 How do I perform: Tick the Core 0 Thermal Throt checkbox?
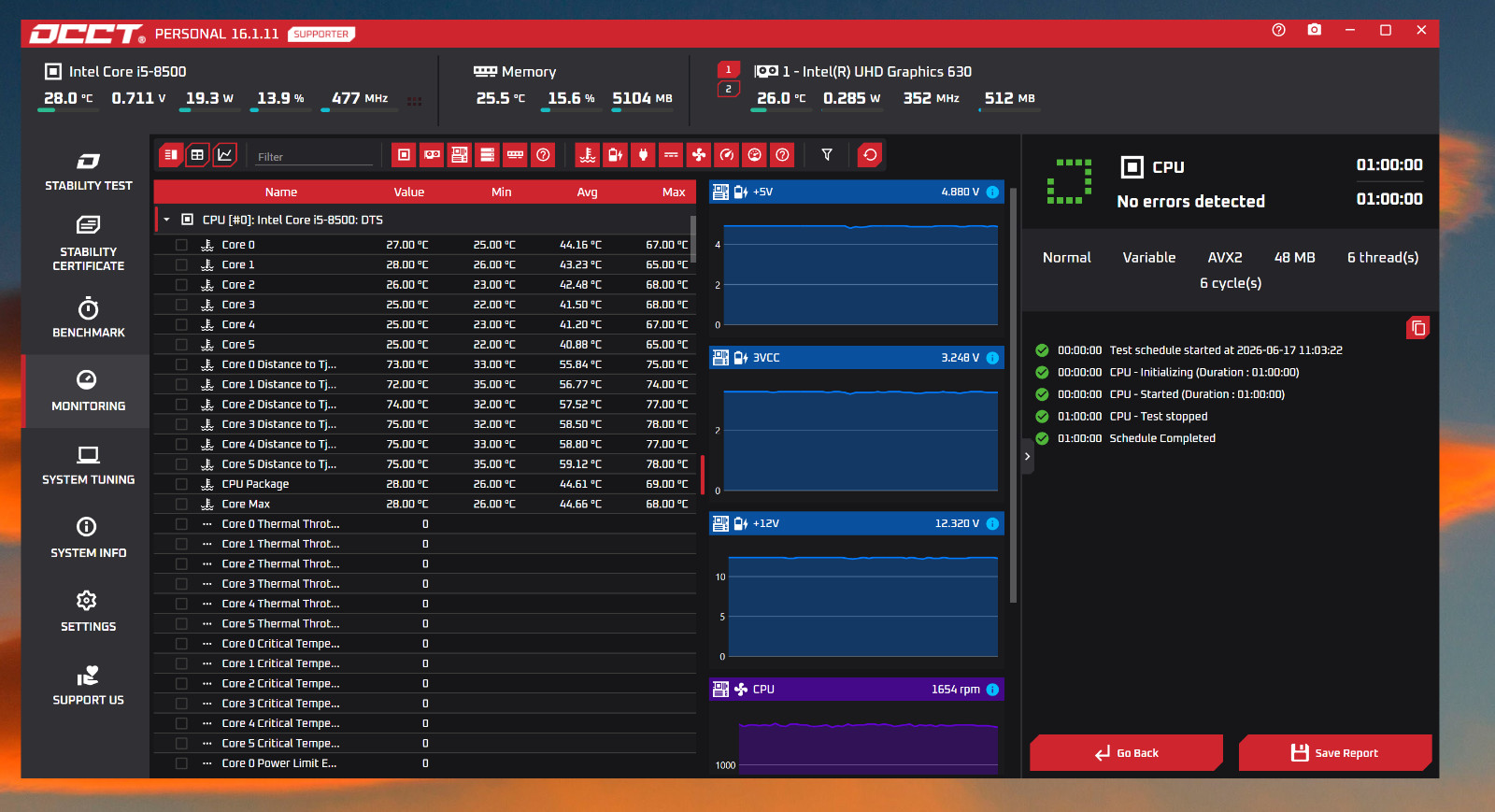[x=181, y=524]
